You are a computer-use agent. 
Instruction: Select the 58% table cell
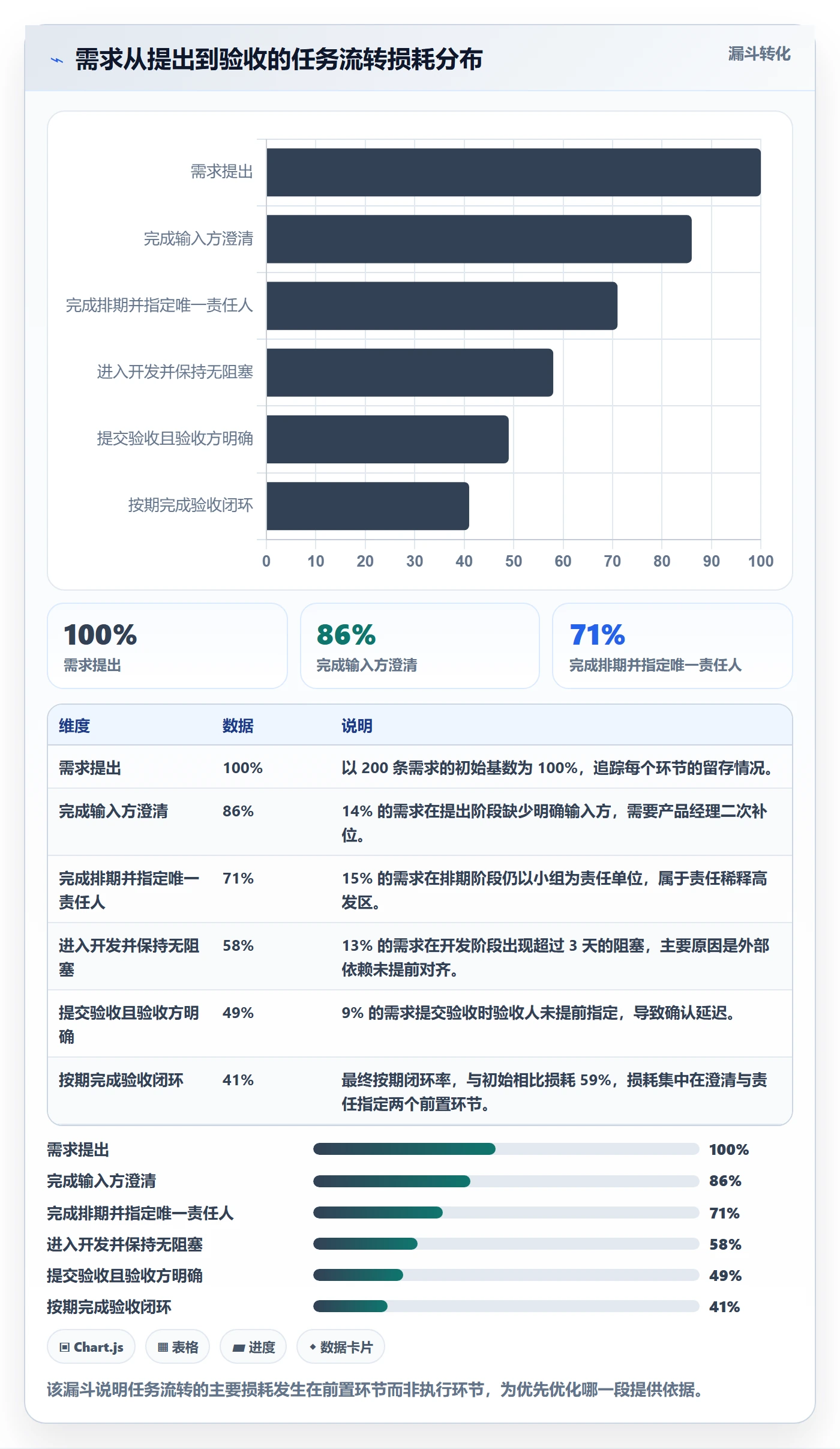pyautogui.click(x=238, y=945)
